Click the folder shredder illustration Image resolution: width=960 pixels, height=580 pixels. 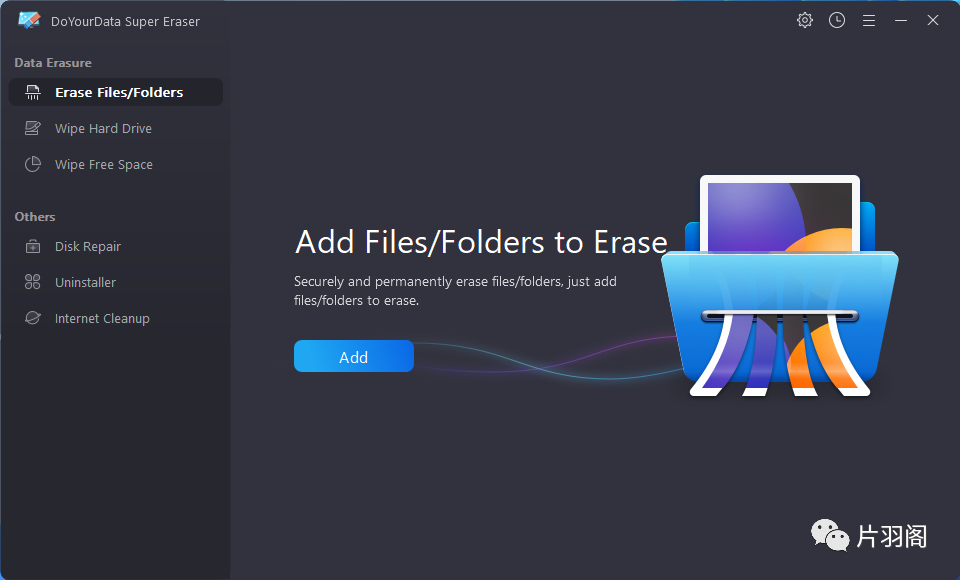780,285
